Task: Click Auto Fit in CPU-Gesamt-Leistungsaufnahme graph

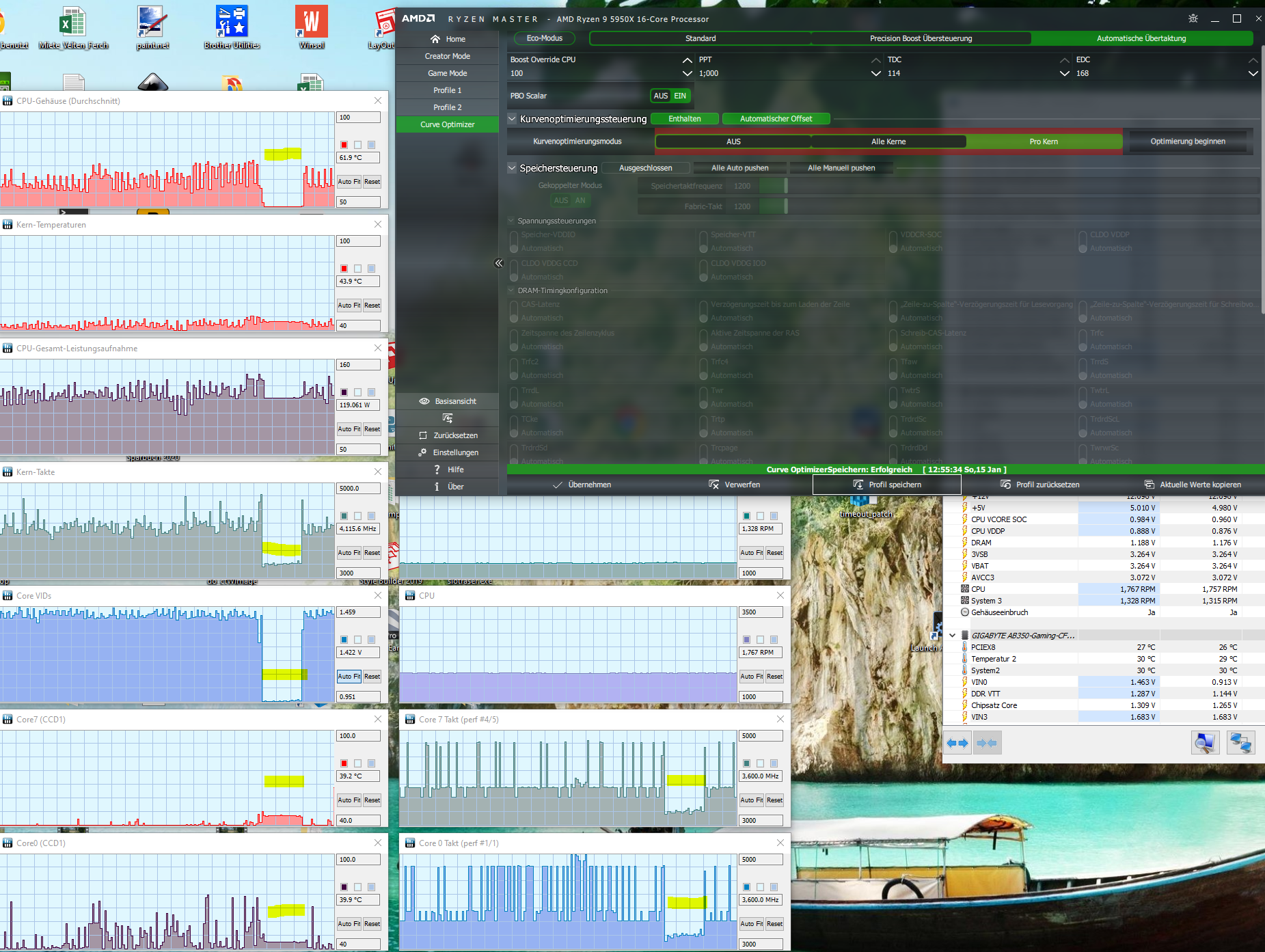Action: coord(349,429)
